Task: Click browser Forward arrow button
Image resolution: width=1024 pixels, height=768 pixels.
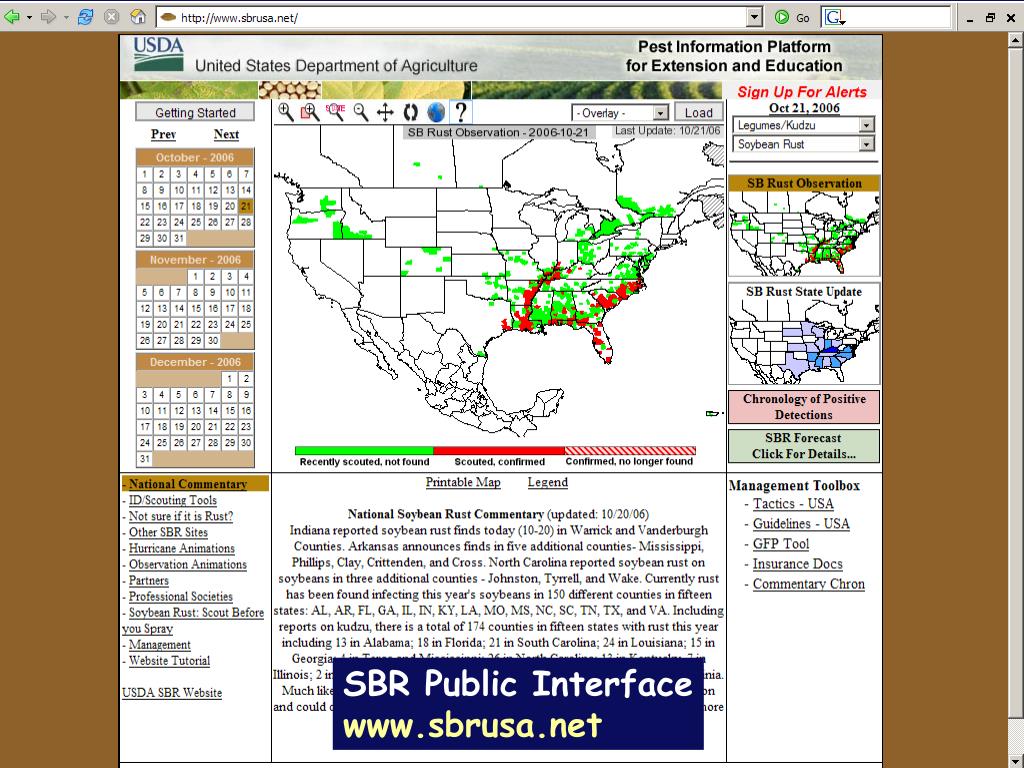Action: tap(48, 17)
